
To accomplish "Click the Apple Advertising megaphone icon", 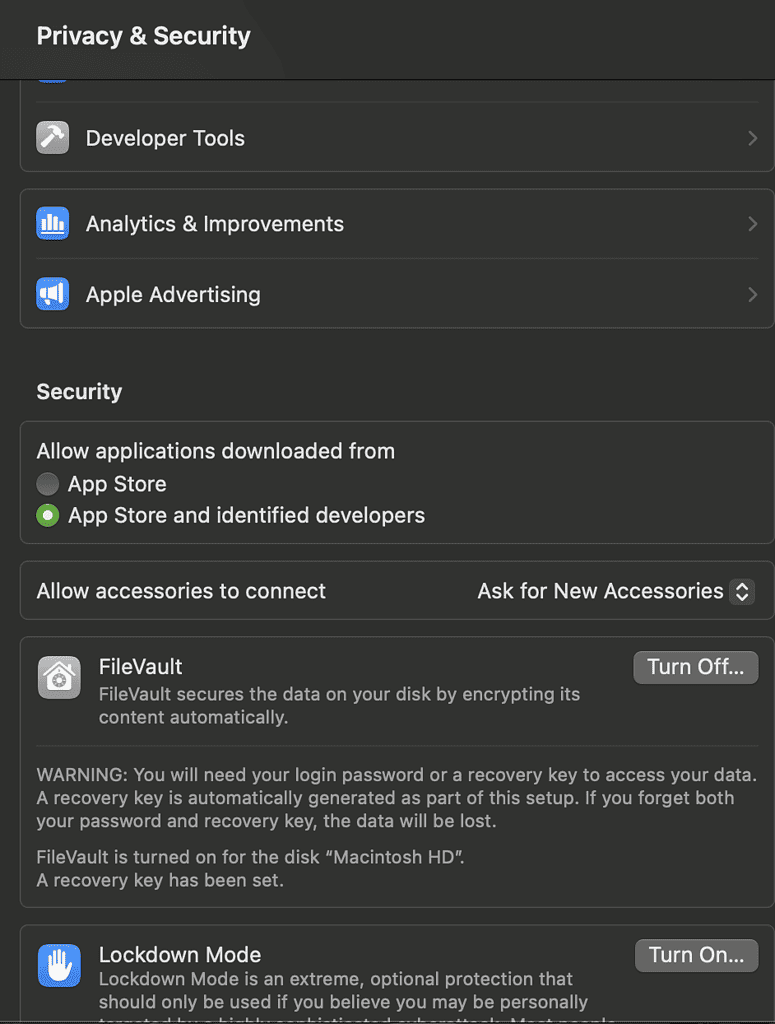I will coord(53,294).
